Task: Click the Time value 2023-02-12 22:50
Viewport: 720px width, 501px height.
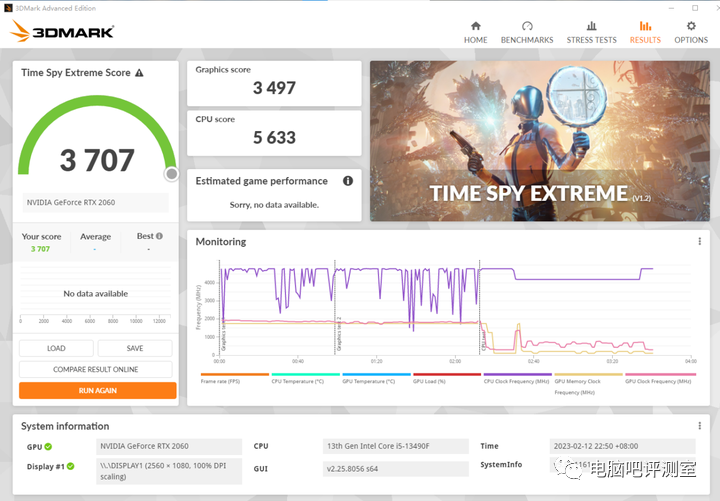Action: 622,446
